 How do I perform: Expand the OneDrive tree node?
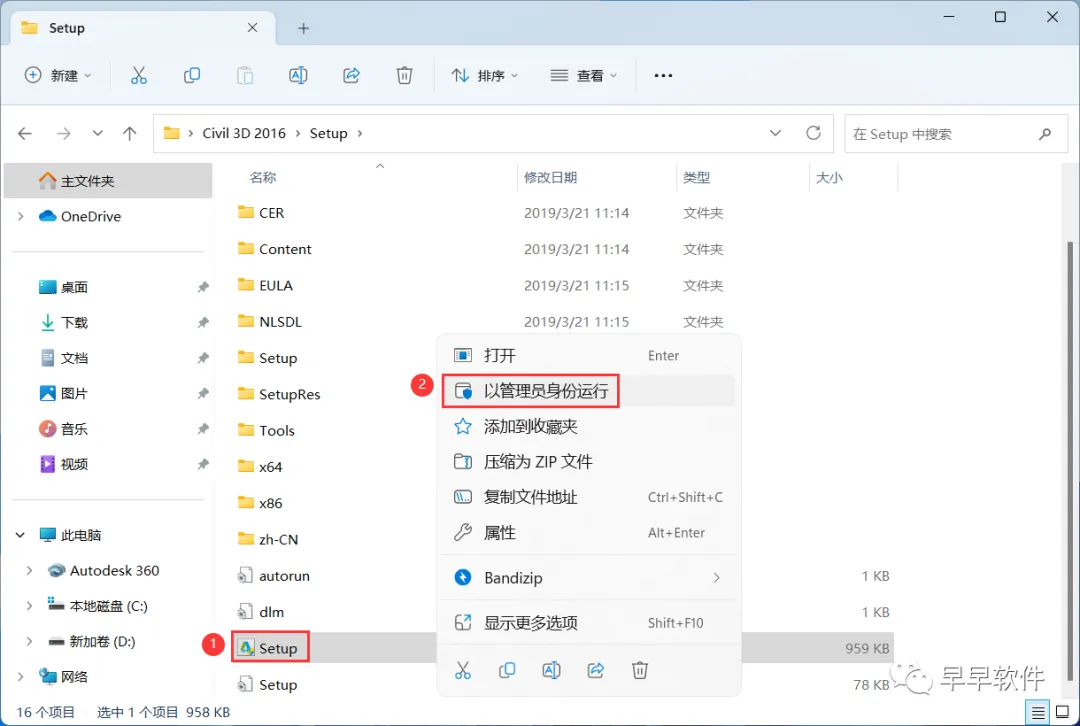(21, 216)
